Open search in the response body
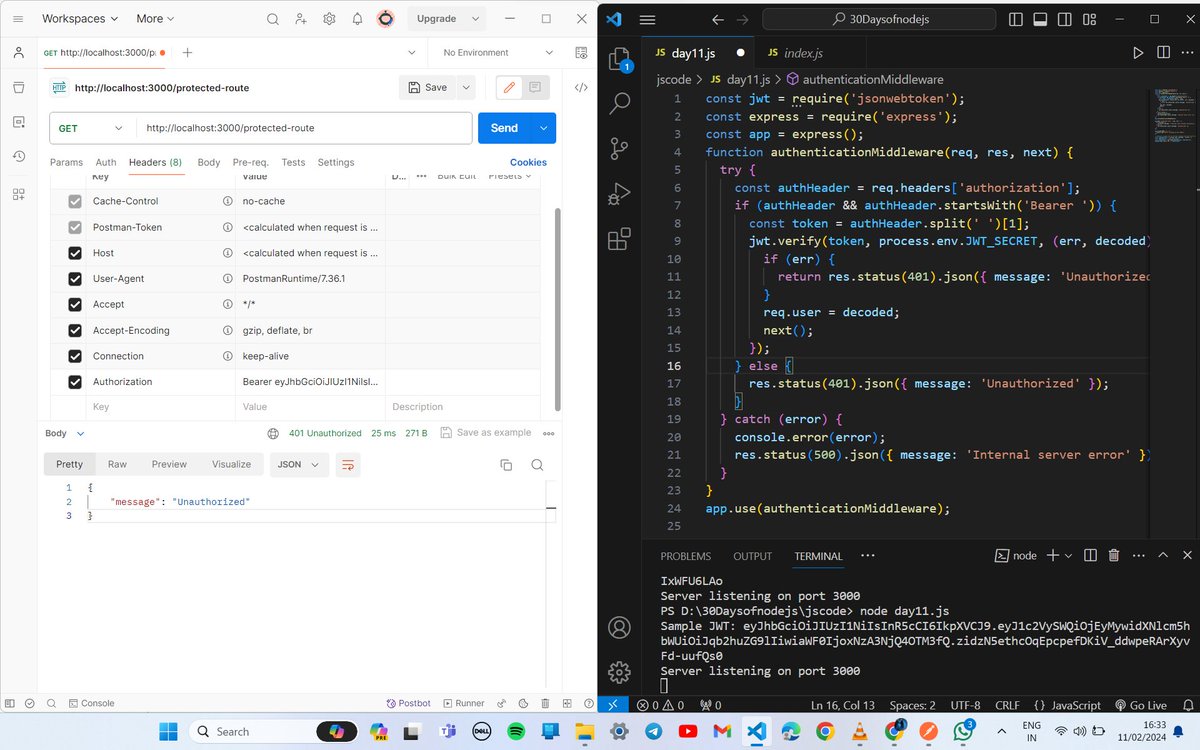This screenshot has height=750, width=1200. (537, 464)
